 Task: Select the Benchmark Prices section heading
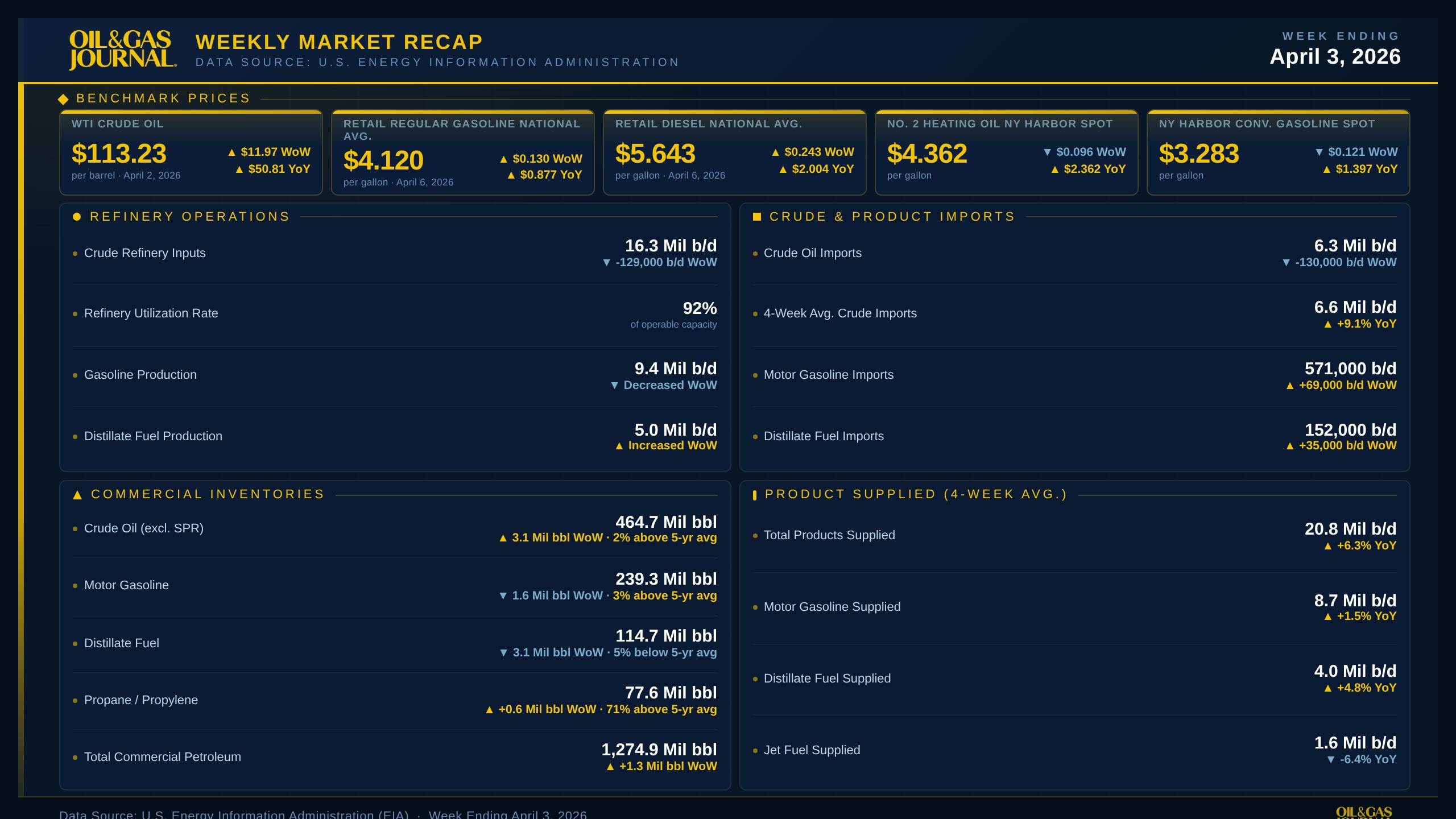tap(163, 98)
